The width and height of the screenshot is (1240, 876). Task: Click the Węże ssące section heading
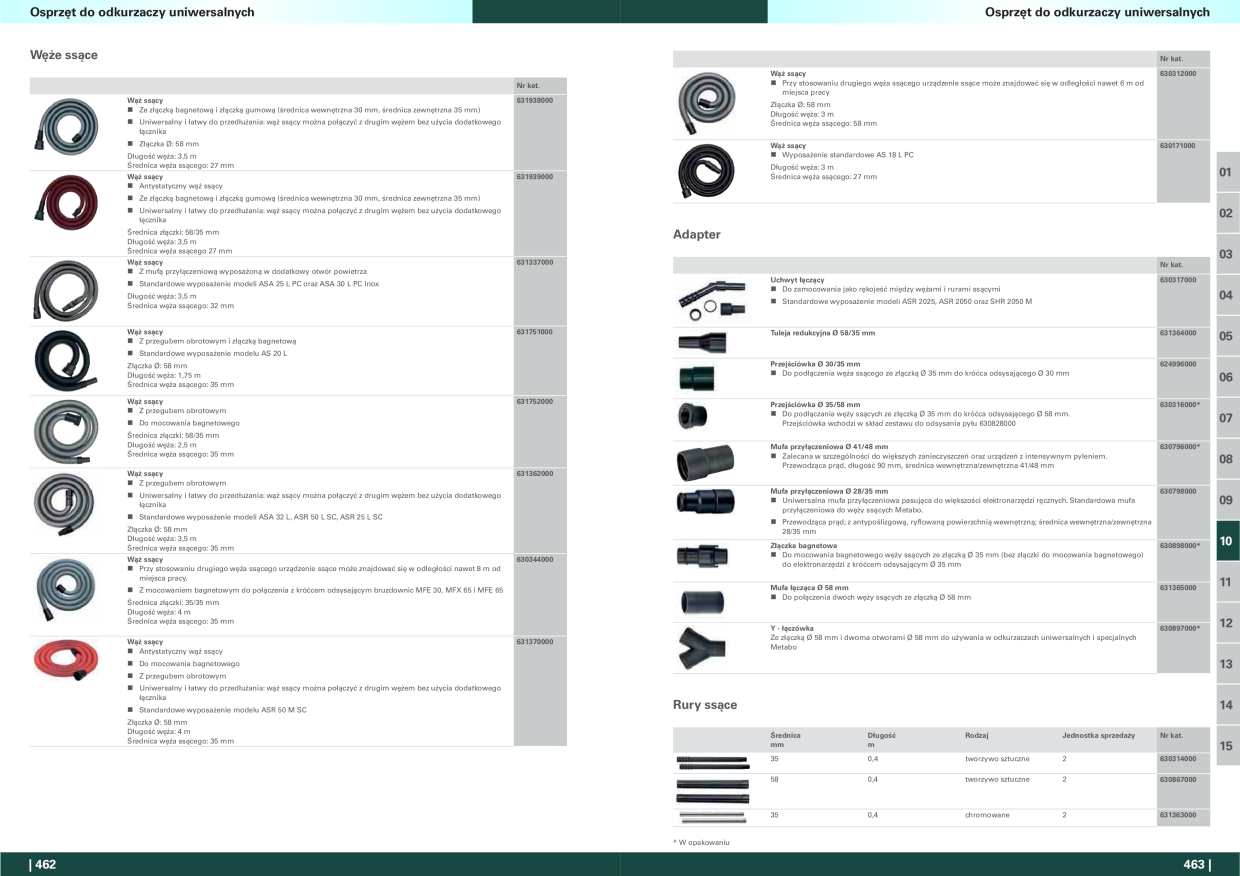click(64, 54)
